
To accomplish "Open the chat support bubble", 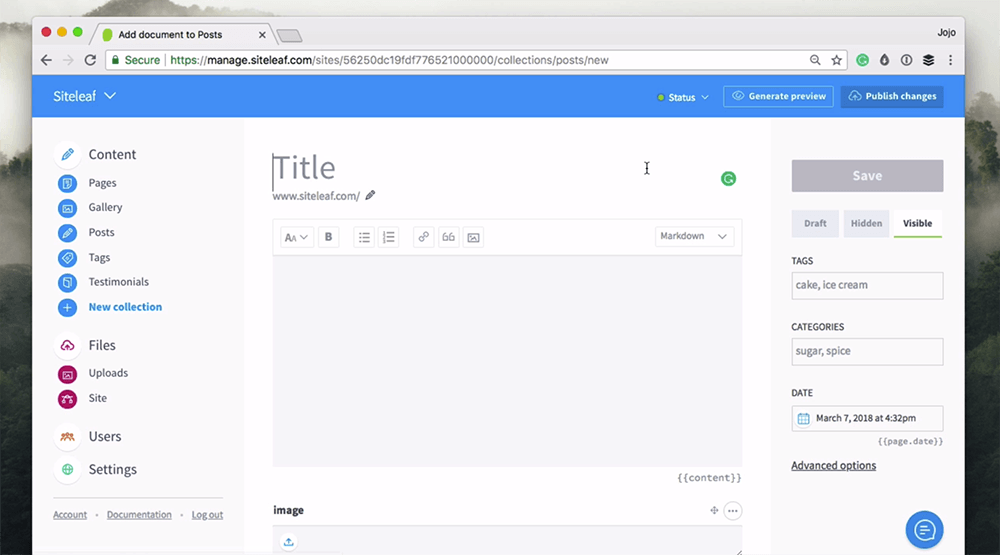I will [x=924, y=529].
